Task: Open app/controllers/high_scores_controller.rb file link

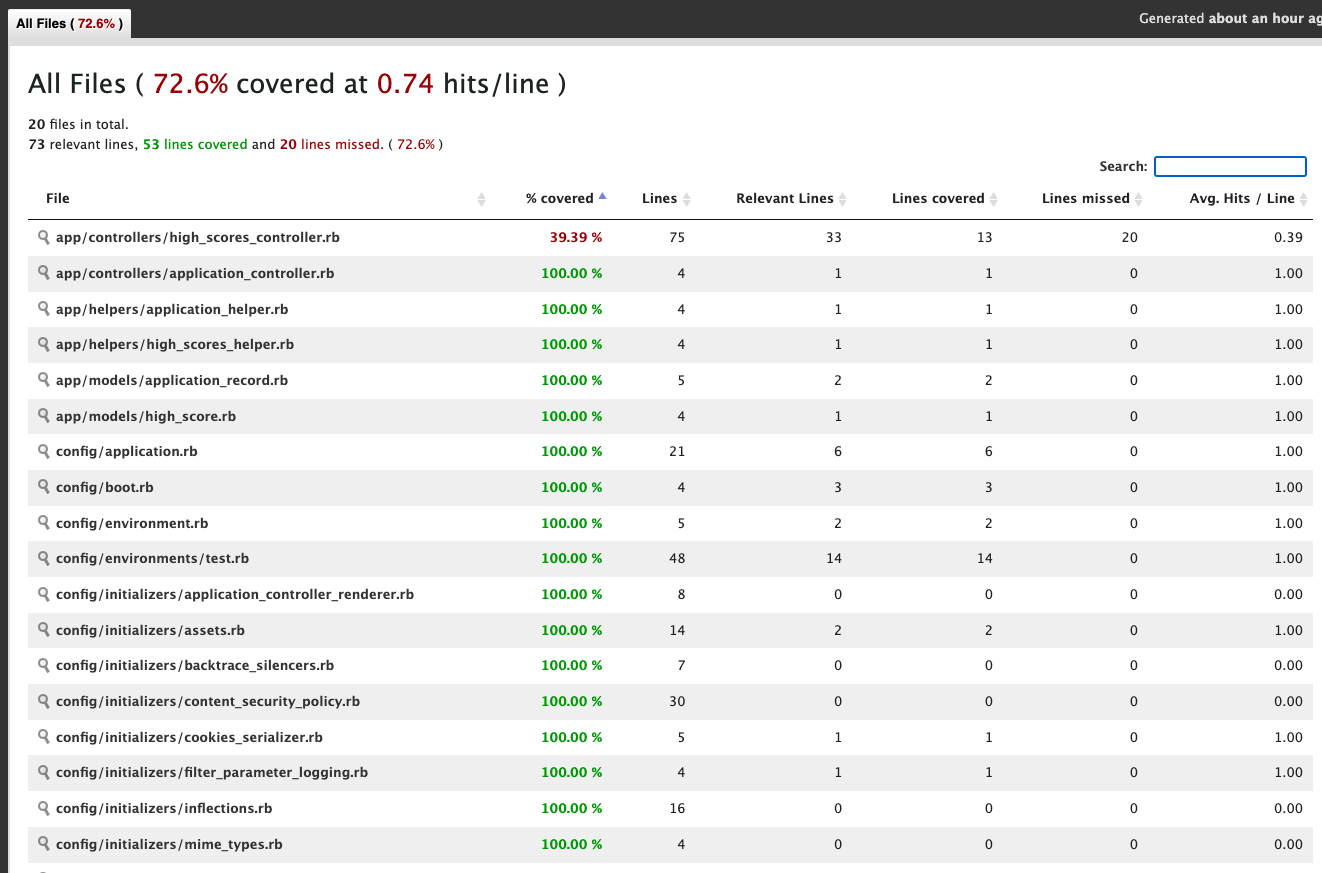Action: pos(197,238)
